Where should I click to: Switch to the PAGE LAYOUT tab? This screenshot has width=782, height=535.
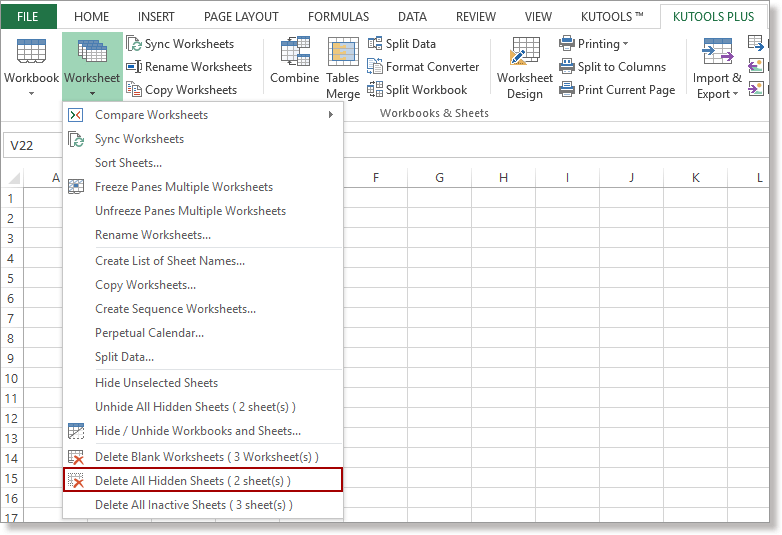coord(241,17)
